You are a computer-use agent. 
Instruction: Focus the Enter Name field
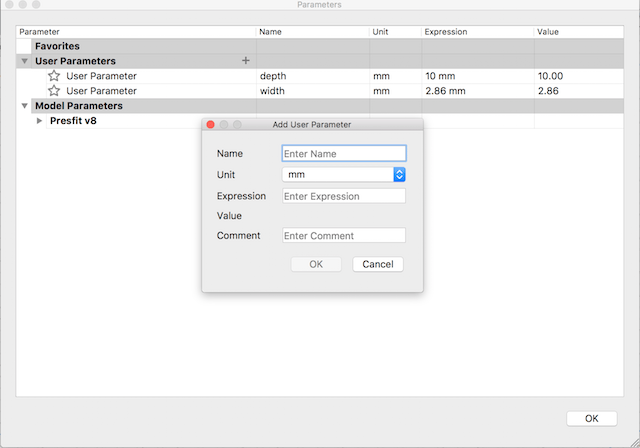tap(344, 153)
